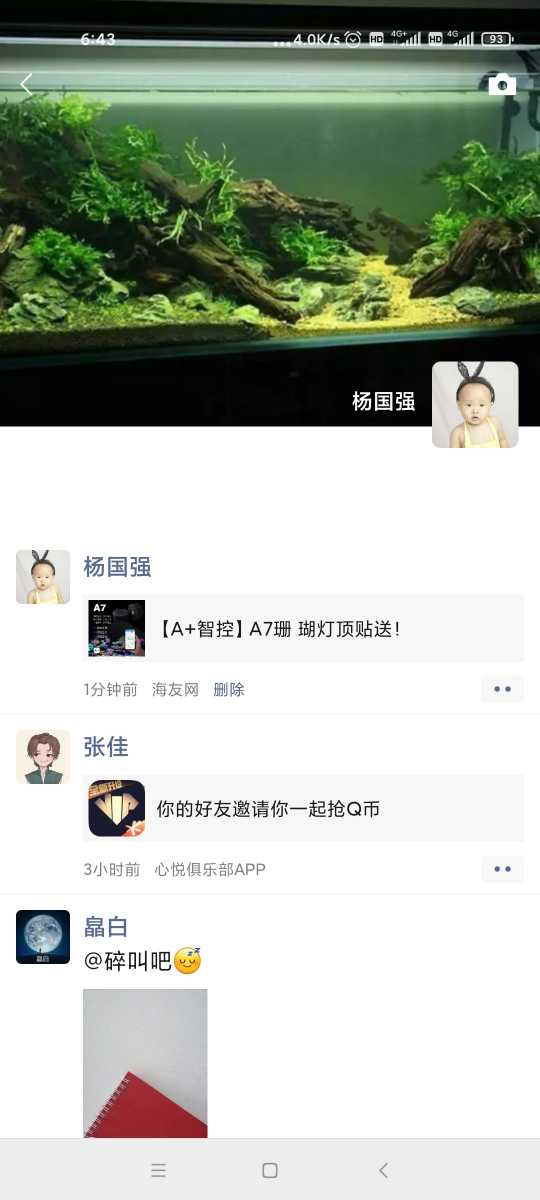Expand the like/comment menu on 张佳's post

(502, 869)
